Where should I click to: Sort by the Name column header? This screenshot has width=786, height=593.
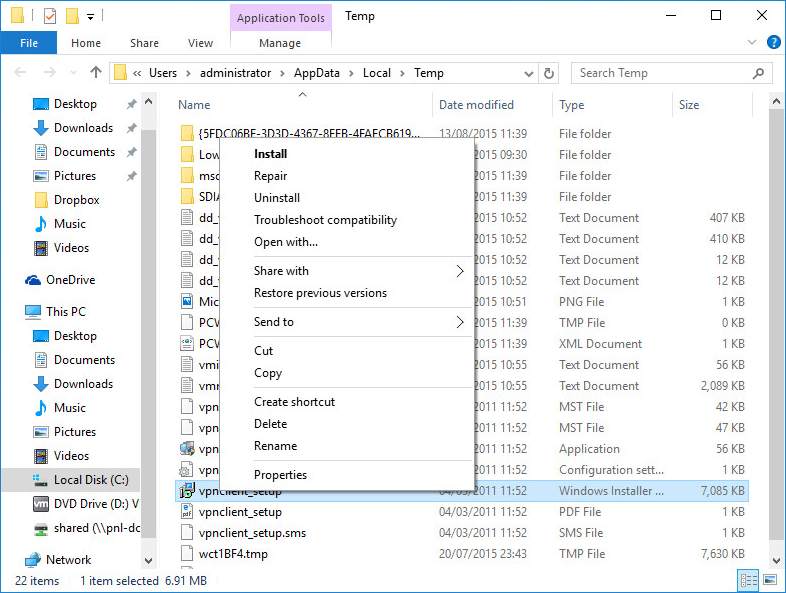pos(194,105)
